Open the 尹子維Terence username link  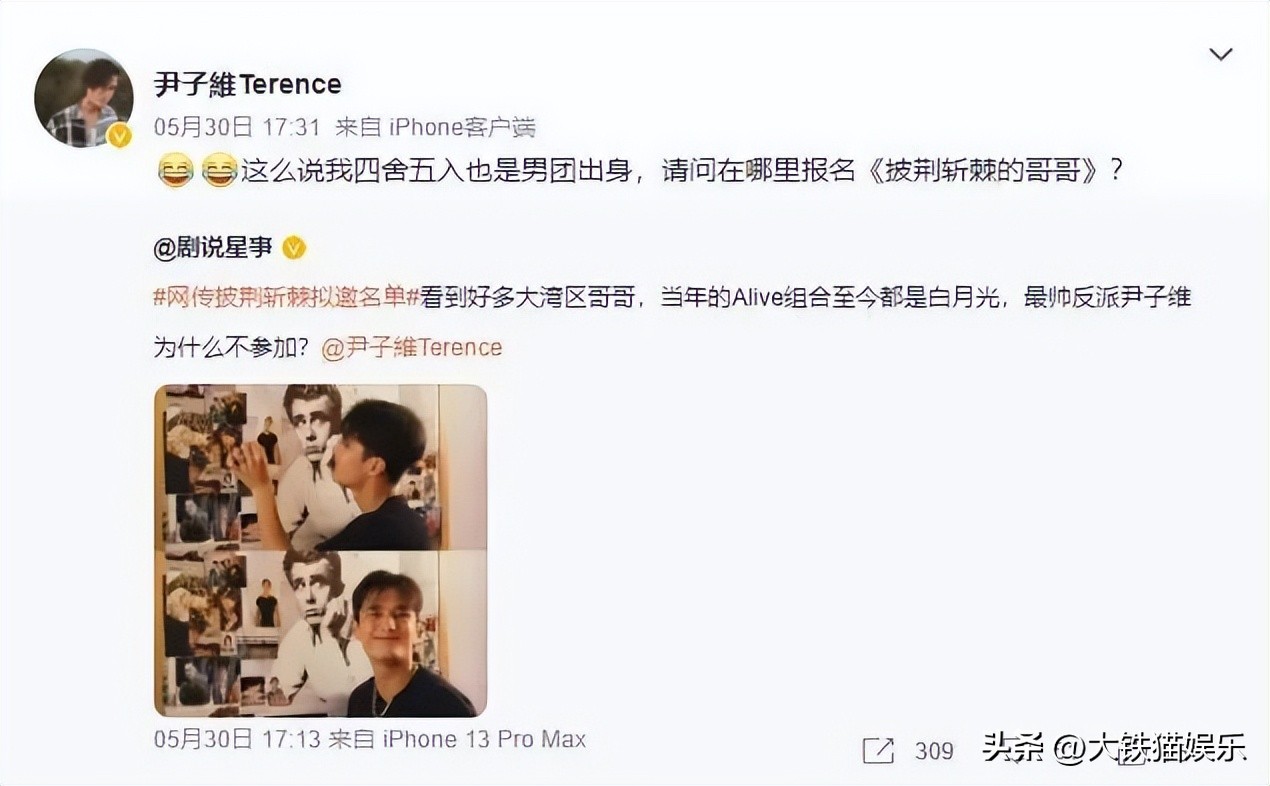coord(248,84)
